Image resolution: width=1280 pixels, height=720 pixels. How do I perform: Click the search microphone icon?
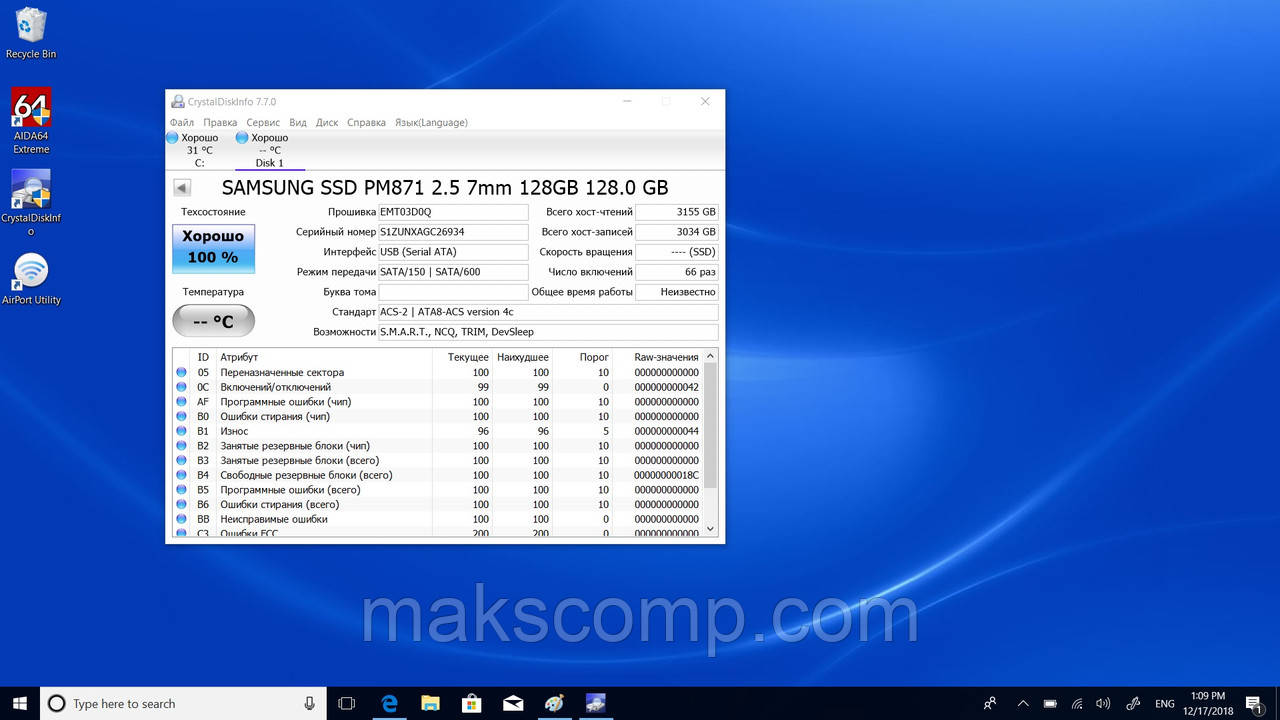tap(310, 703)
